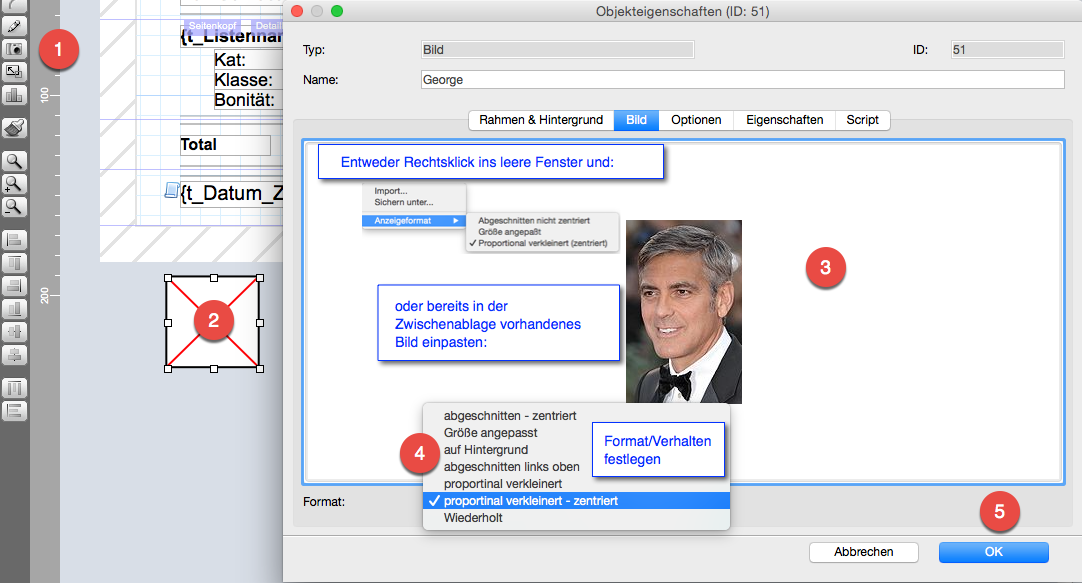This screenshot has height=583, width=1082.
Task: Click the bar chart tool icon
Action: (14, 95)
